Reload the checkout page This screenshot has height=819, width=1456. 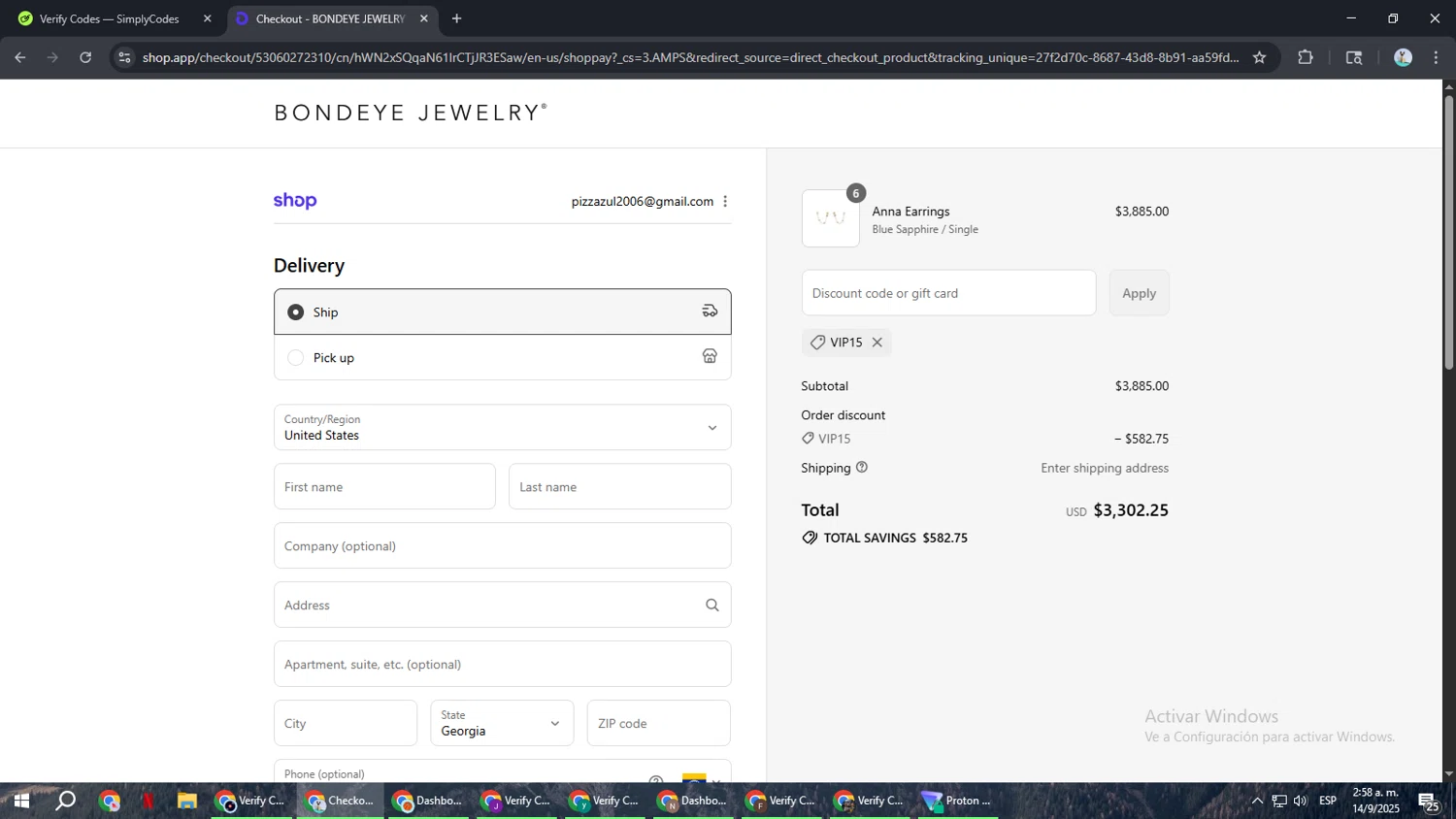85,57
